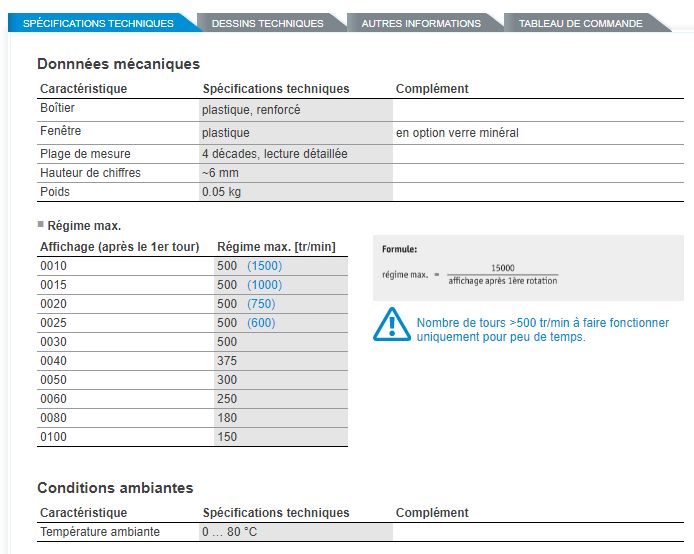Select the (750) value for display 0020
The width and height of the screenshot is (694, 554).
(261, 304)
